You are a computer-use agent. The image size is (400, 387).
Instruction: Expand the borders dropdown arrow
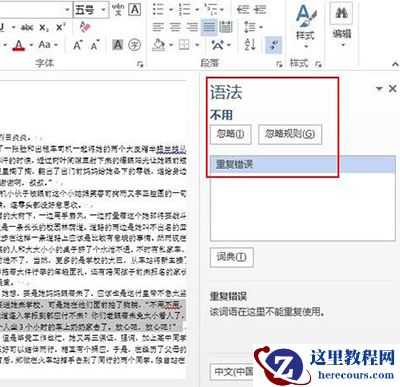click(x=197, y=45)
